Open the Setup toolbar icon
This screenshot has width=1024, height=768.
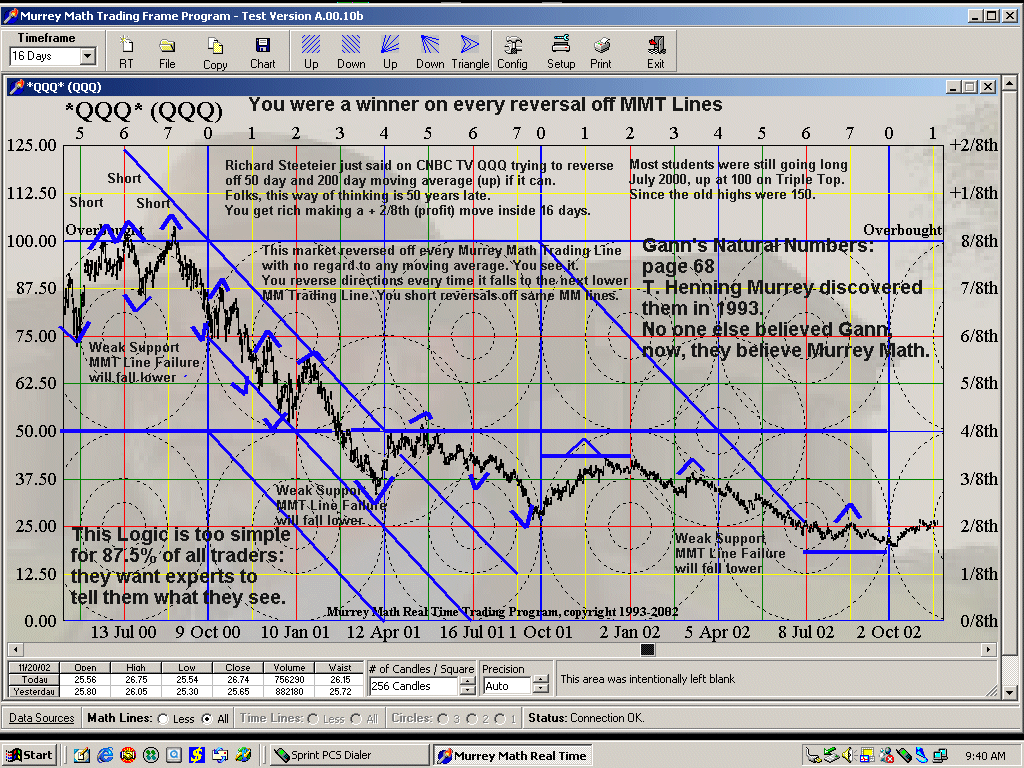[561, 51]
